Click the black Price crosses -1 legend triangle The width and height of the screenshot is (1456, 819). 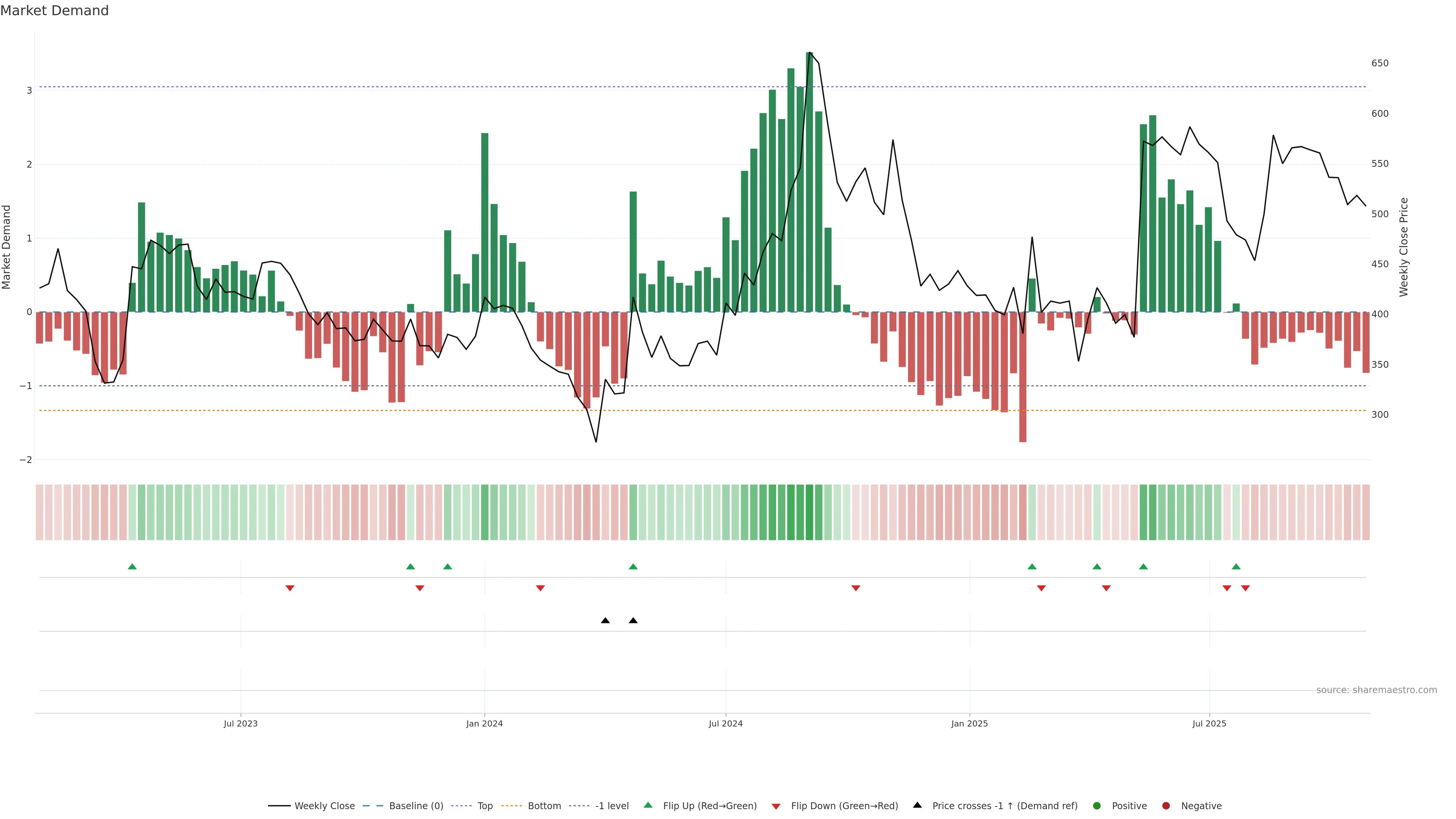(917, 805)
